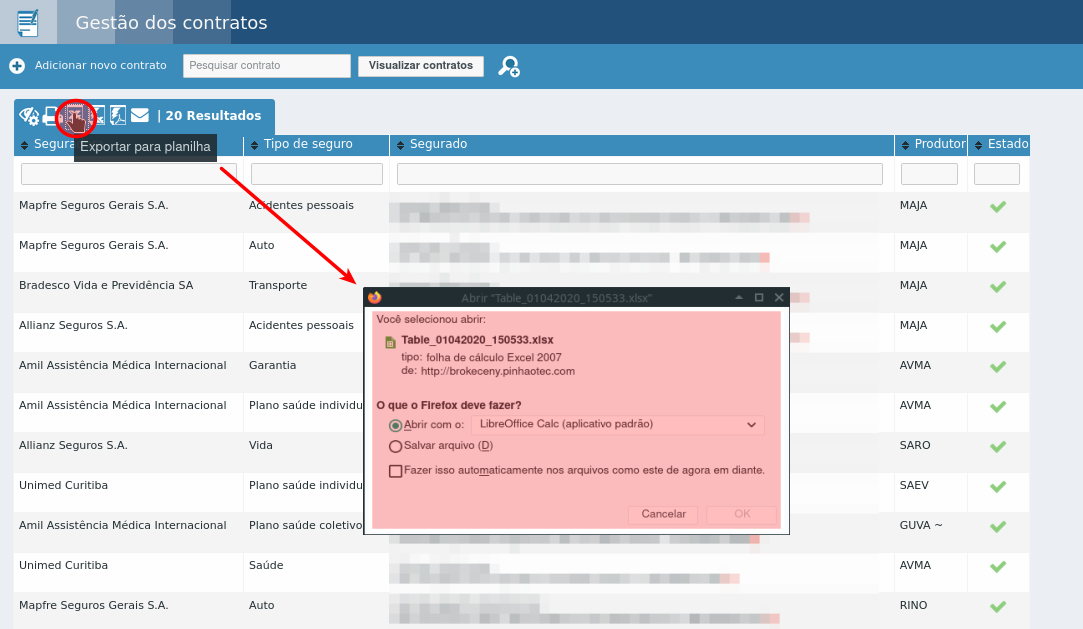Click status checkmark in Bradesco Vida row
The image size is (1083, 629).
point(998,287)
